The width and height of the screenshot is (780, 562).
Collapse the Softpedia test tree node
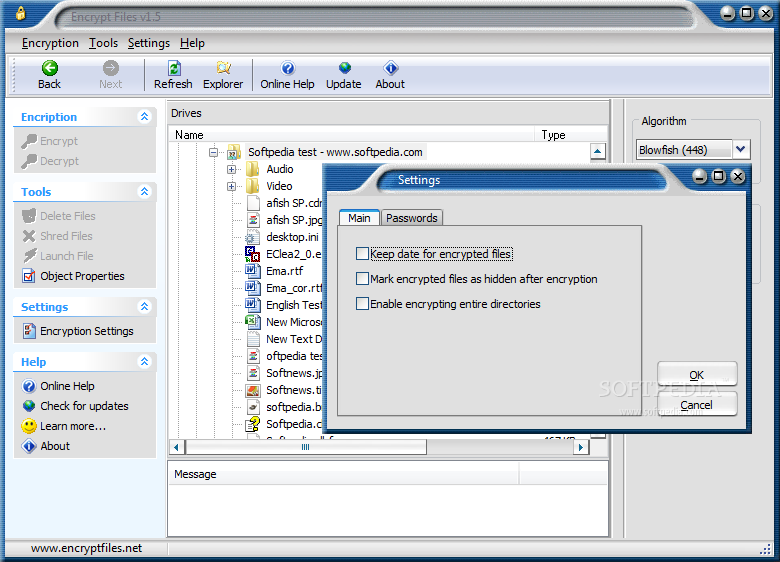[x=213, y=153]
